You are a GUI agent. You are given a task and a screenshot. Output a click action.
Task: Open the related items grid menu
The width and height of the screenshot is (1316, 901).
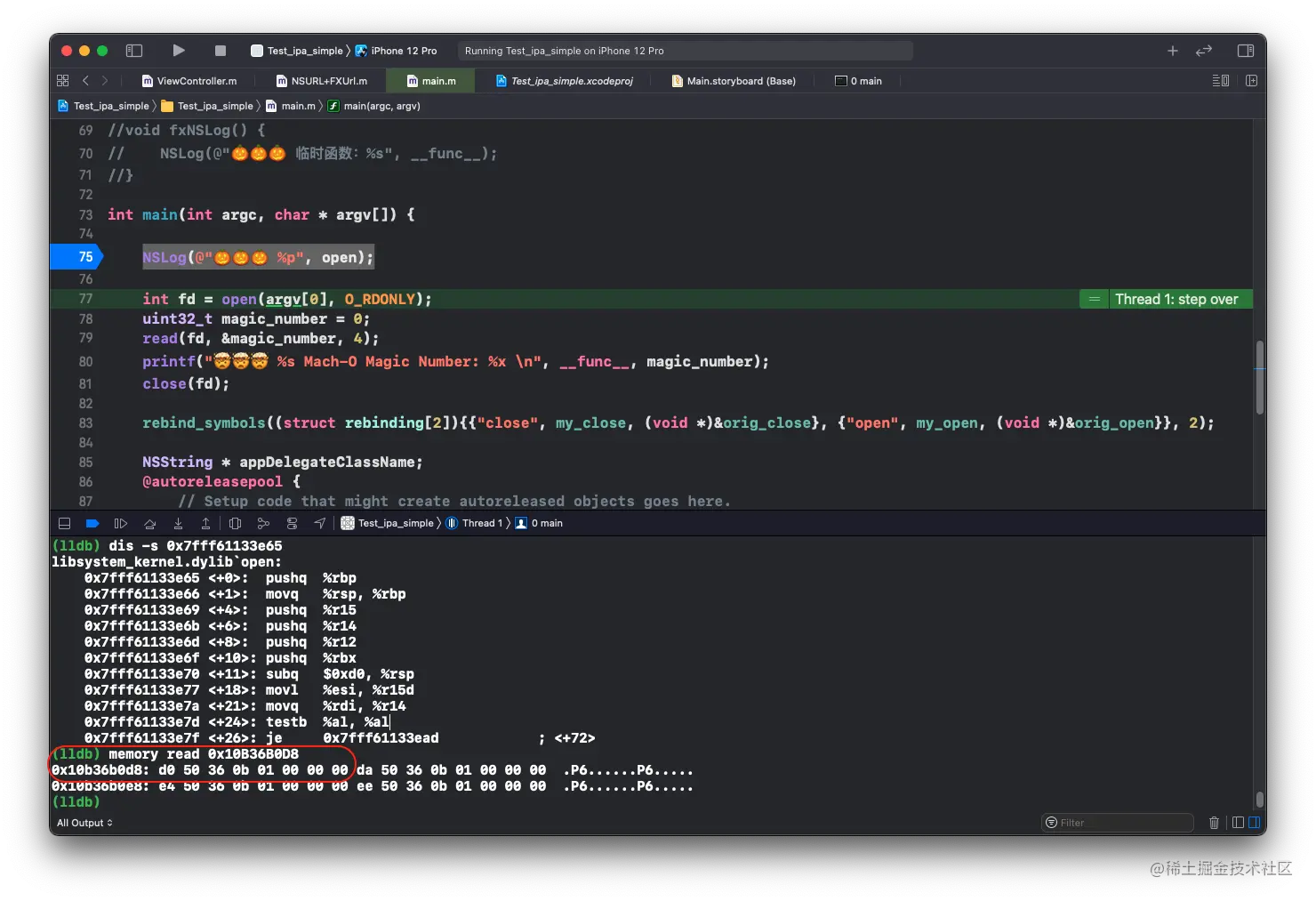click(62, 80)
